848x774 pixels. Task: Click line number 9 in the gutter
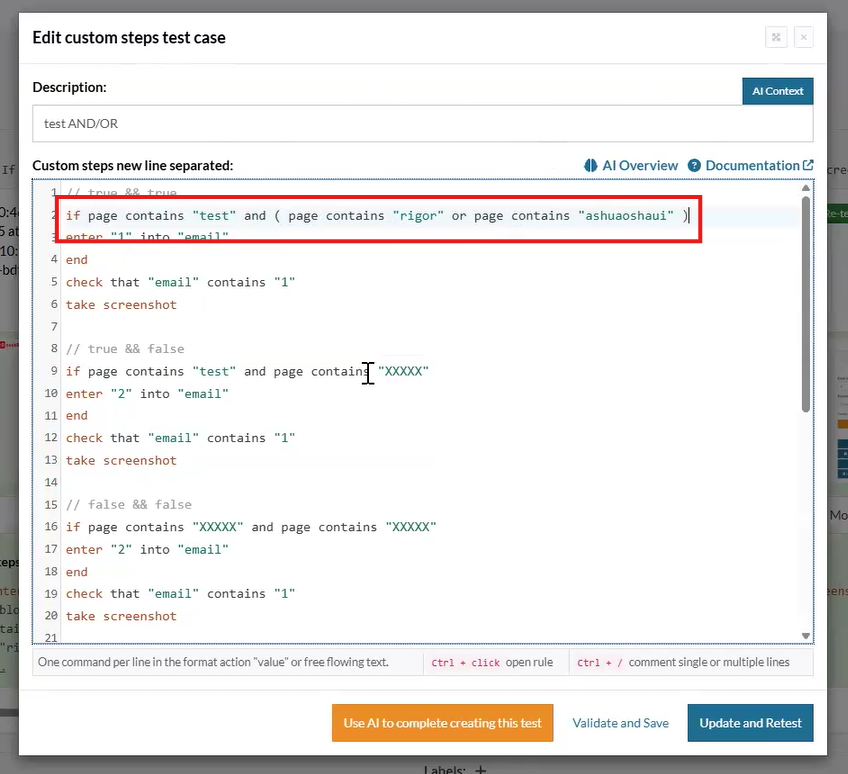click(52, 371)
